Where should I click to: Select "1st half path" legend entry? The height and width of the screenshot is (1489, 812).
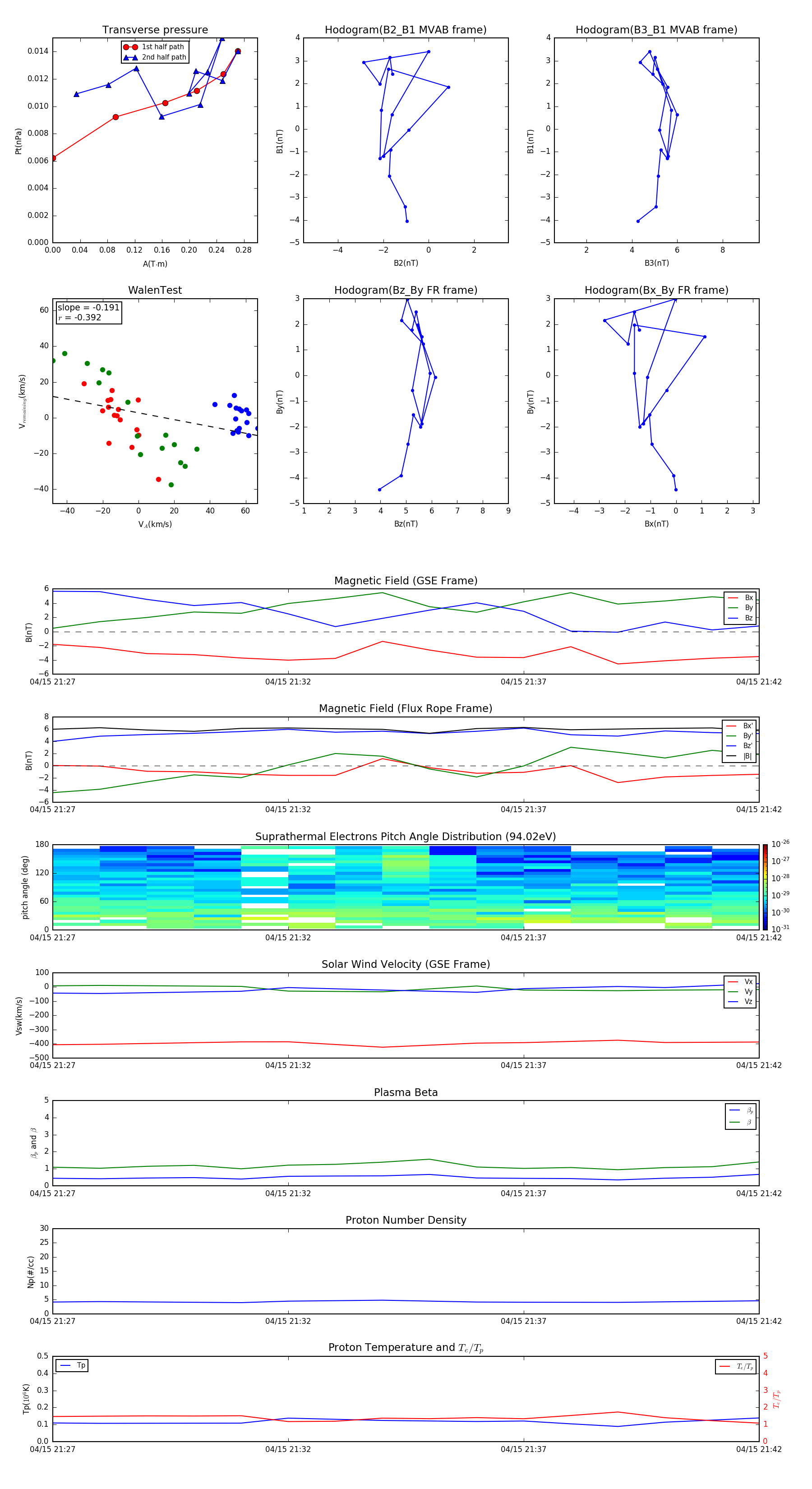154,47
